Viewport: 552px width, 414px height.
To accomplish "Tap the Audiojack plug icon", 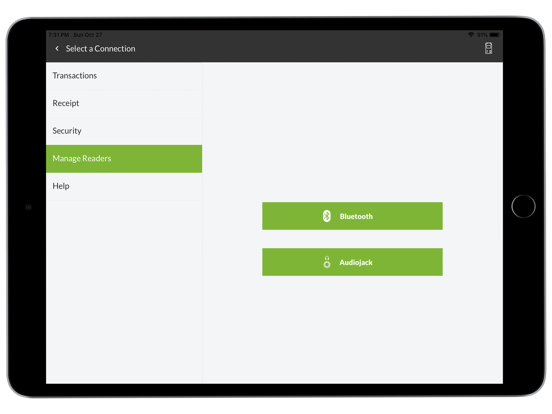I will click(327, 262).
